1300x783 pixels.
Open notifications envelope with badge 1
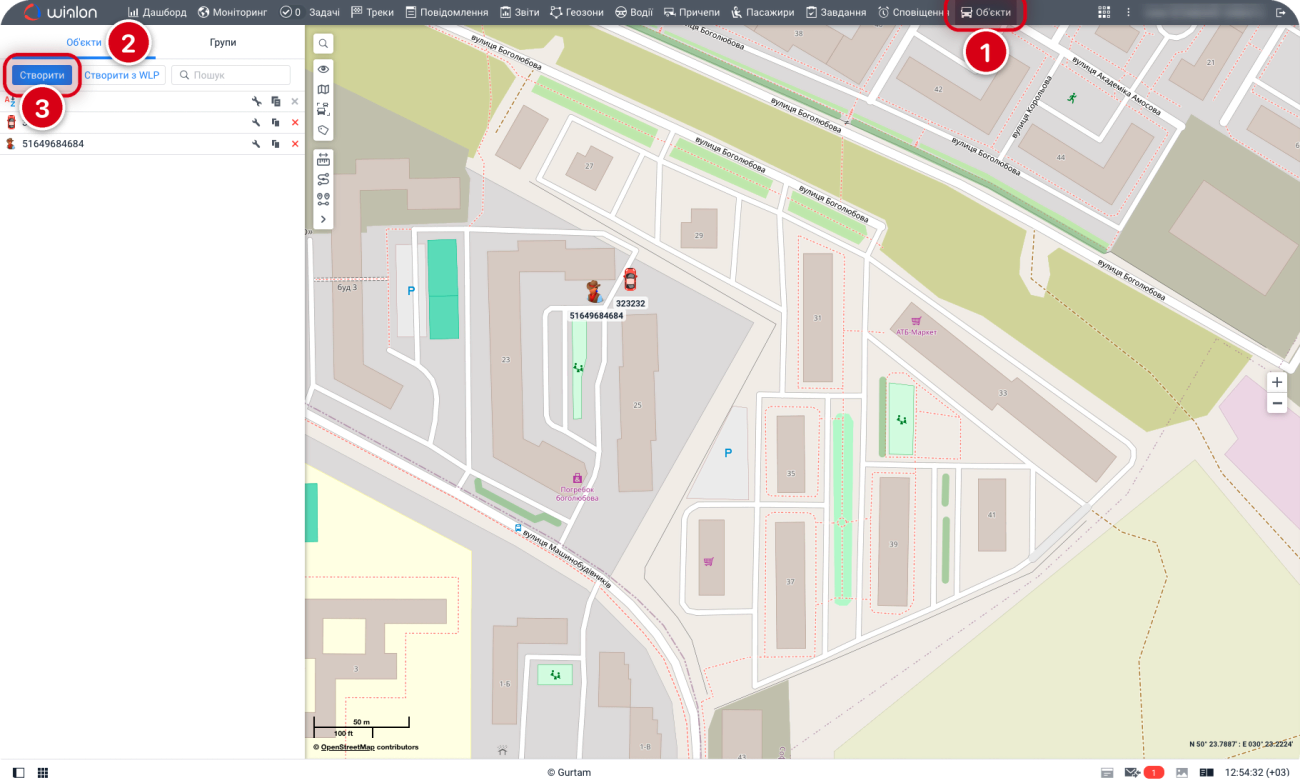coord(1144,773)
